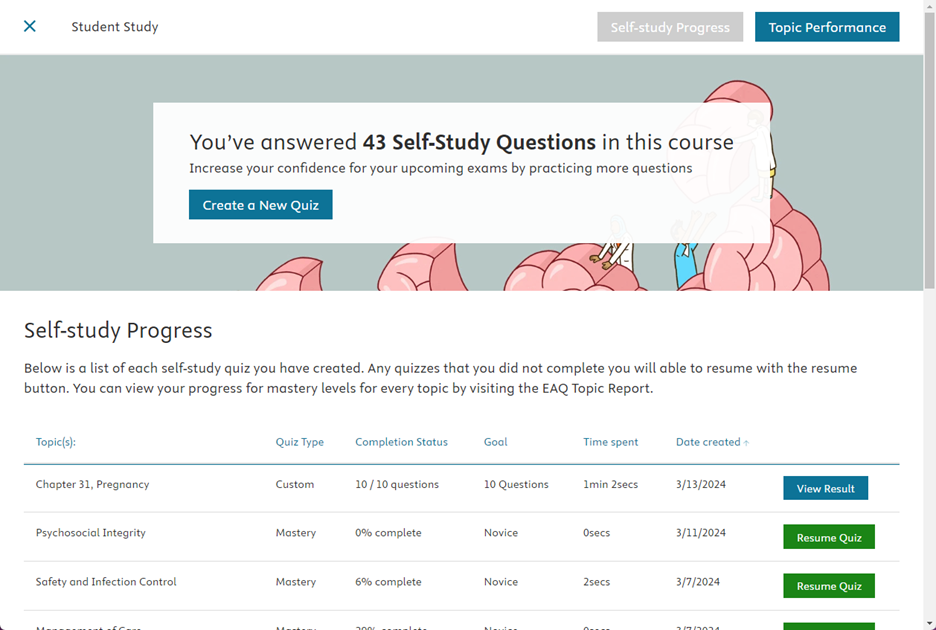This screenshot has width=936, height=630.
Task: Switch to the Self-study Progress view
Action: coord(670,26)
